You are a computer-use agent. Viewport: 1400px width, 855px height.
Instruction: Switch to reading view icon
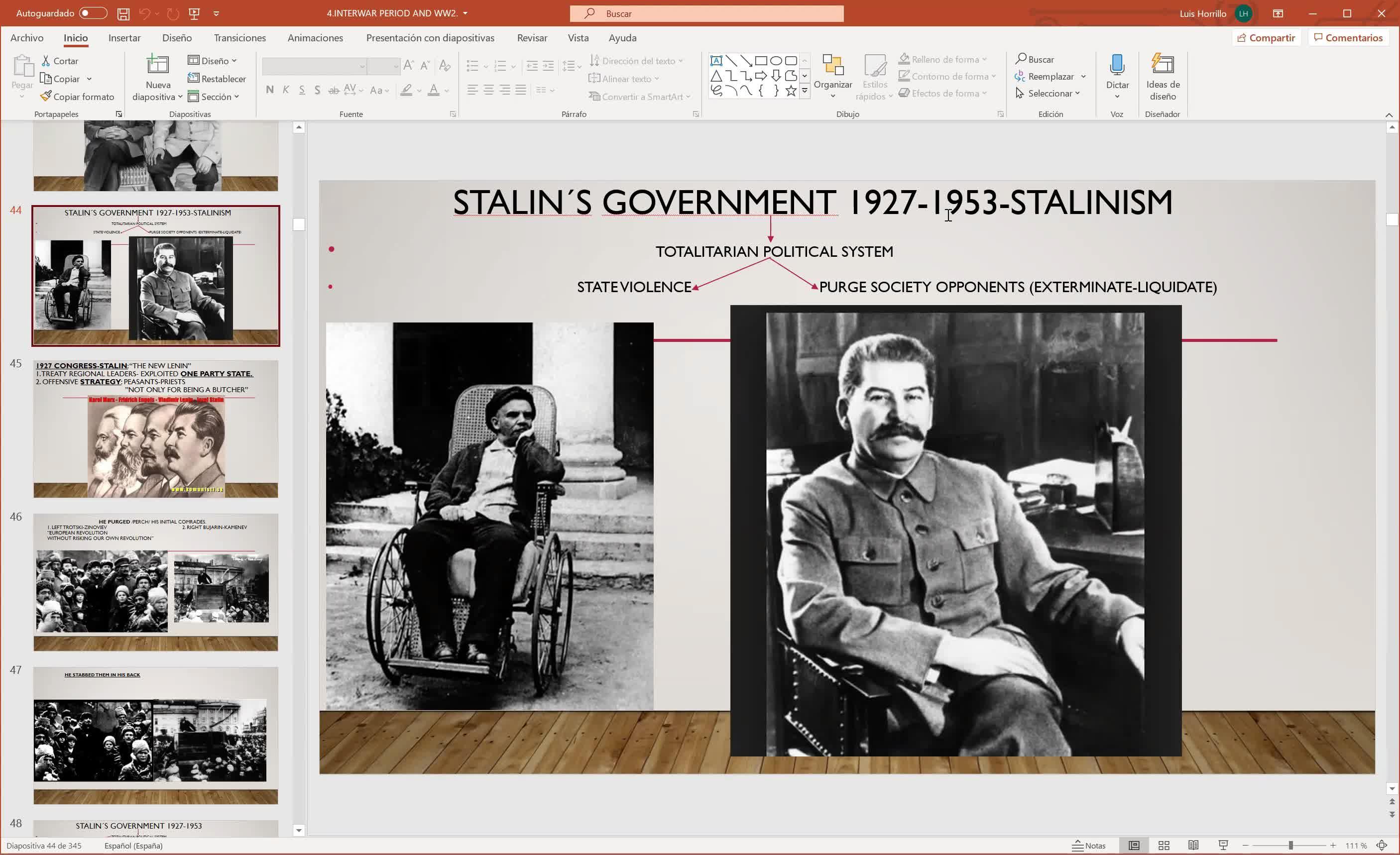click(x=1193, y=846)
